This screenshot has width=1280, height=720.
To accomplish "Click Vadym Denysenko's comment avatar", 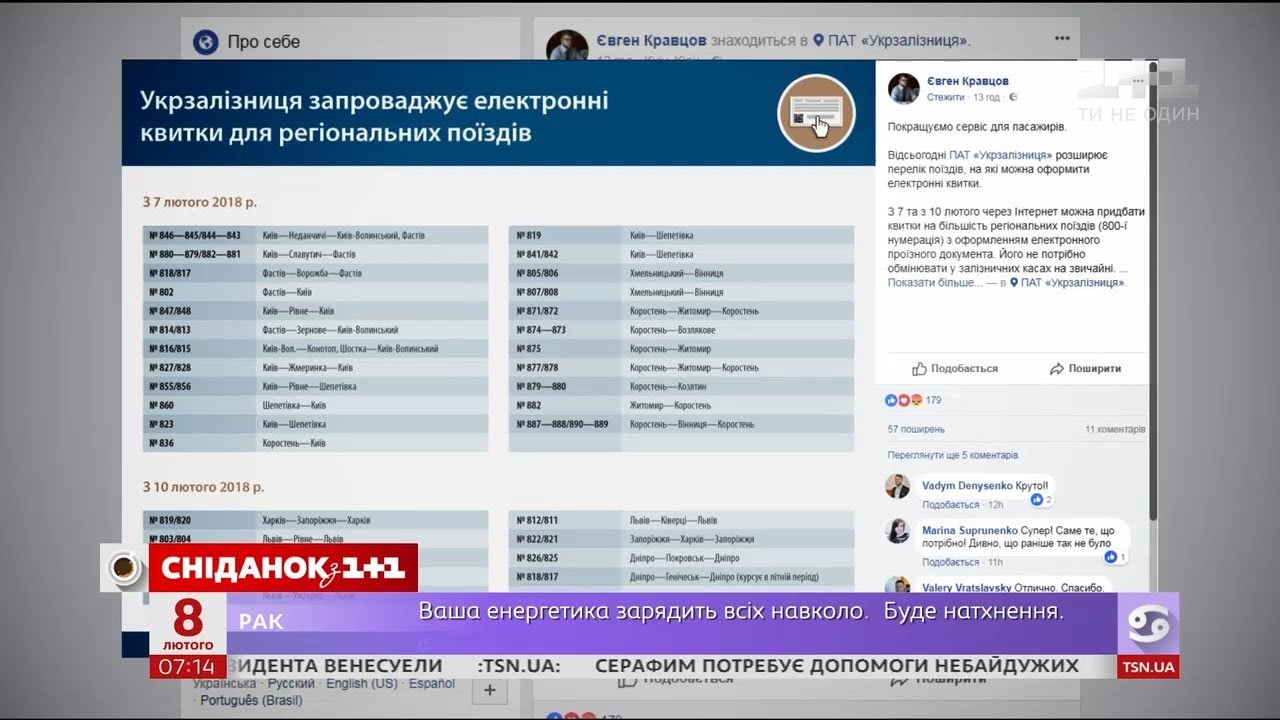I will coord(897,486).
